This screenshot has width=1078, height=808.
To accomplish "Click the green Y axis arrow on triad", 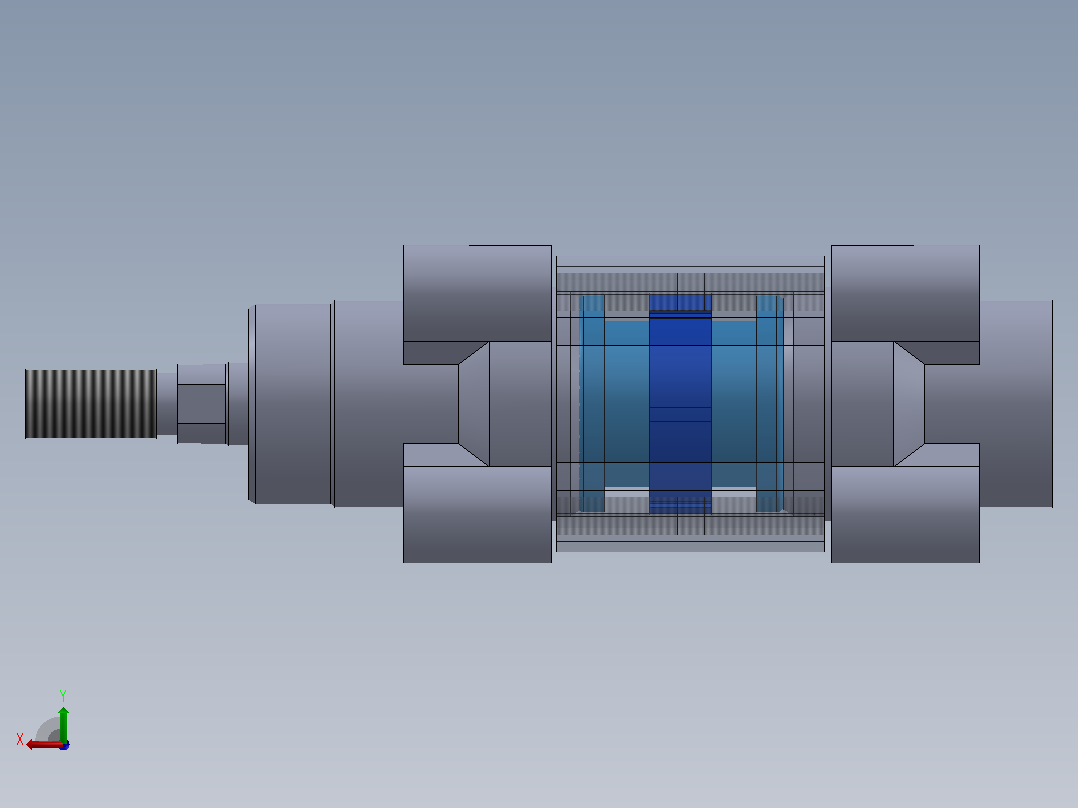I will (63, 724).
